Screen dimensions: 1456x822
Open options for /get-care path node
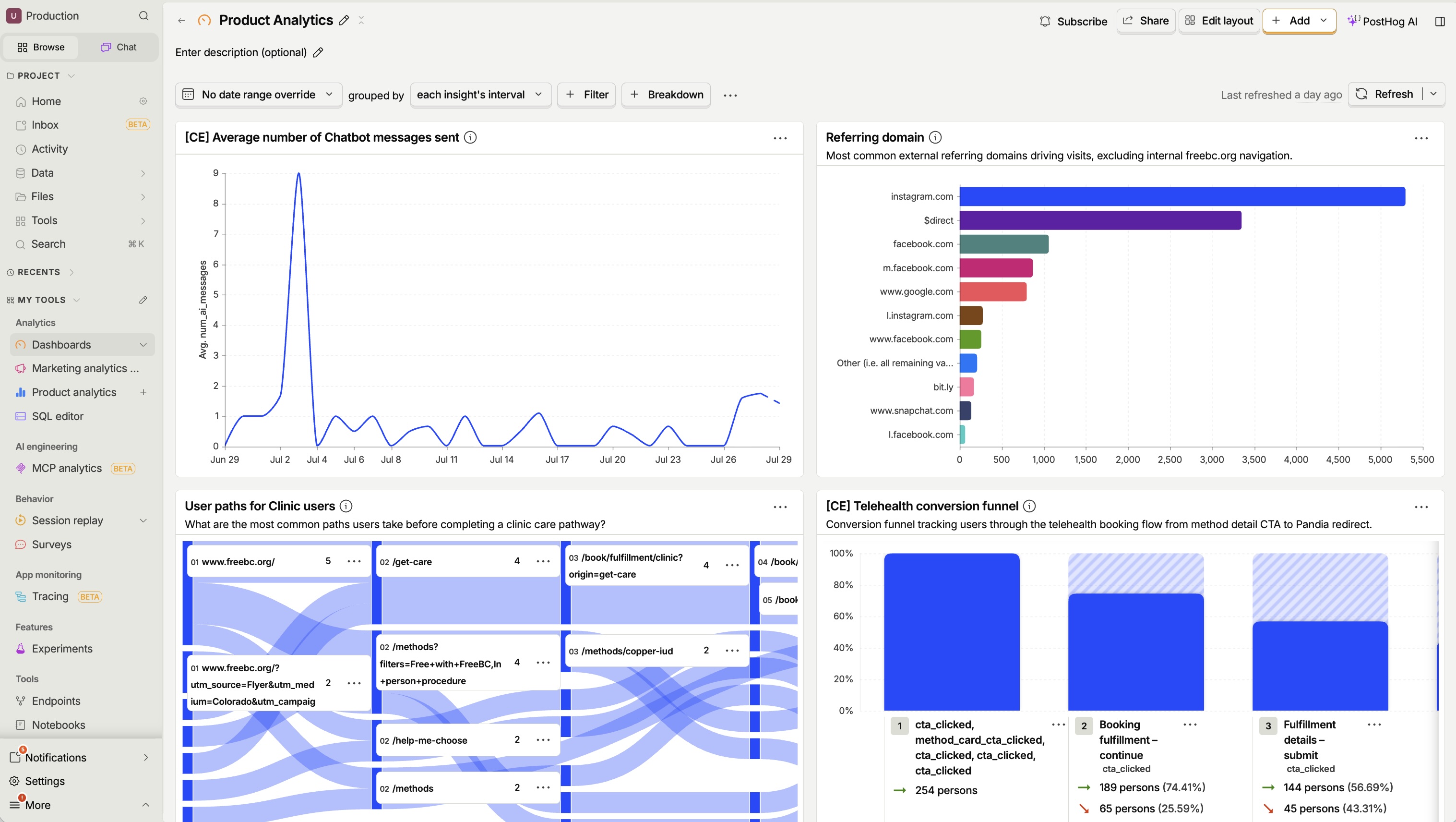543,561
